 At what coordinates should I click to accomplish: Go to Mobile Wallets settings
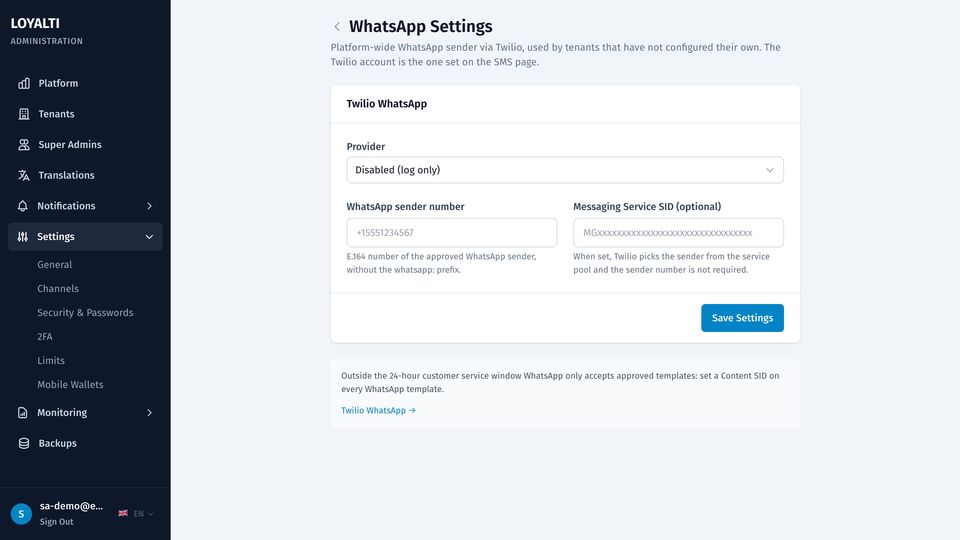pyautogui.click(x=70, y=384)
